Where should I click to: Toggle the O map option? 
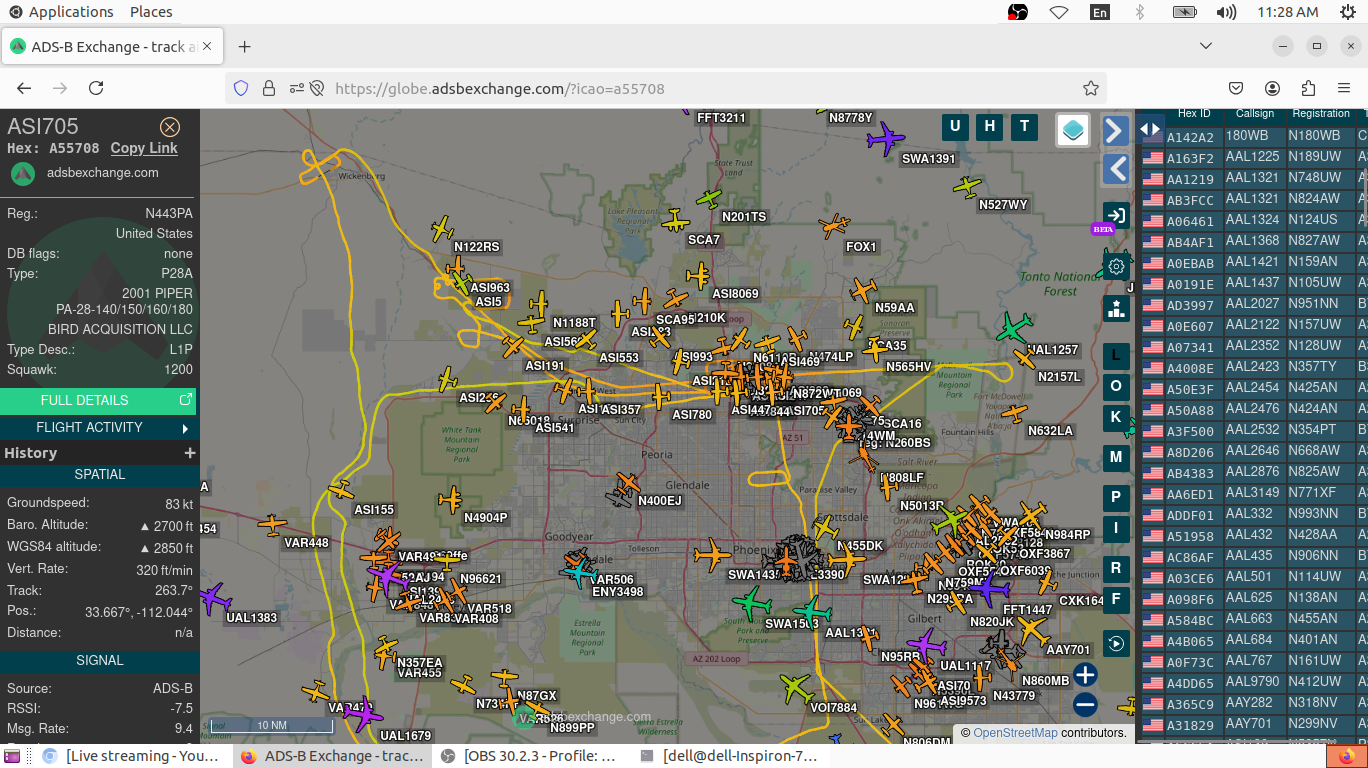1116,386
